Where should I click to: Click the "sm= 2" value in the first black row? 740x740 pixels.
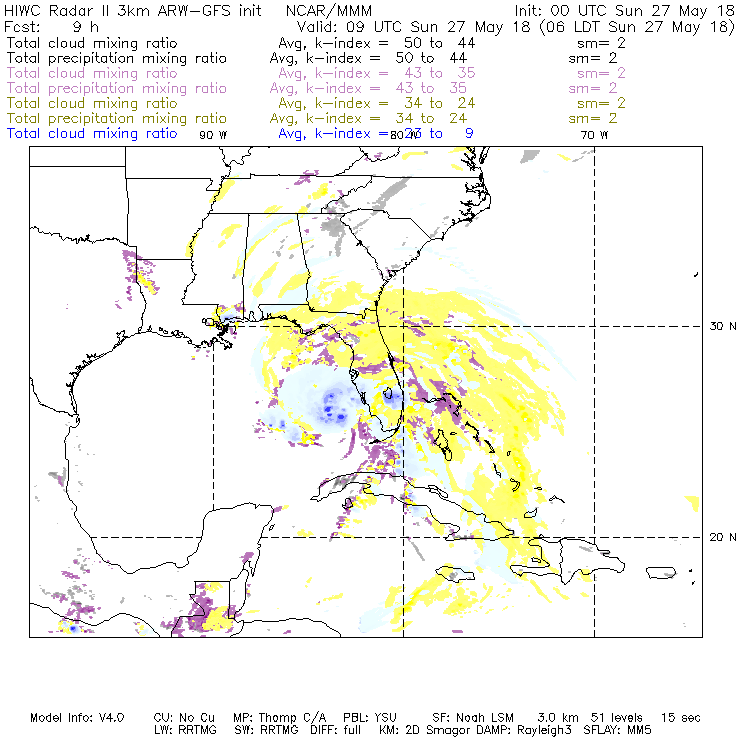tap(601, 43)
